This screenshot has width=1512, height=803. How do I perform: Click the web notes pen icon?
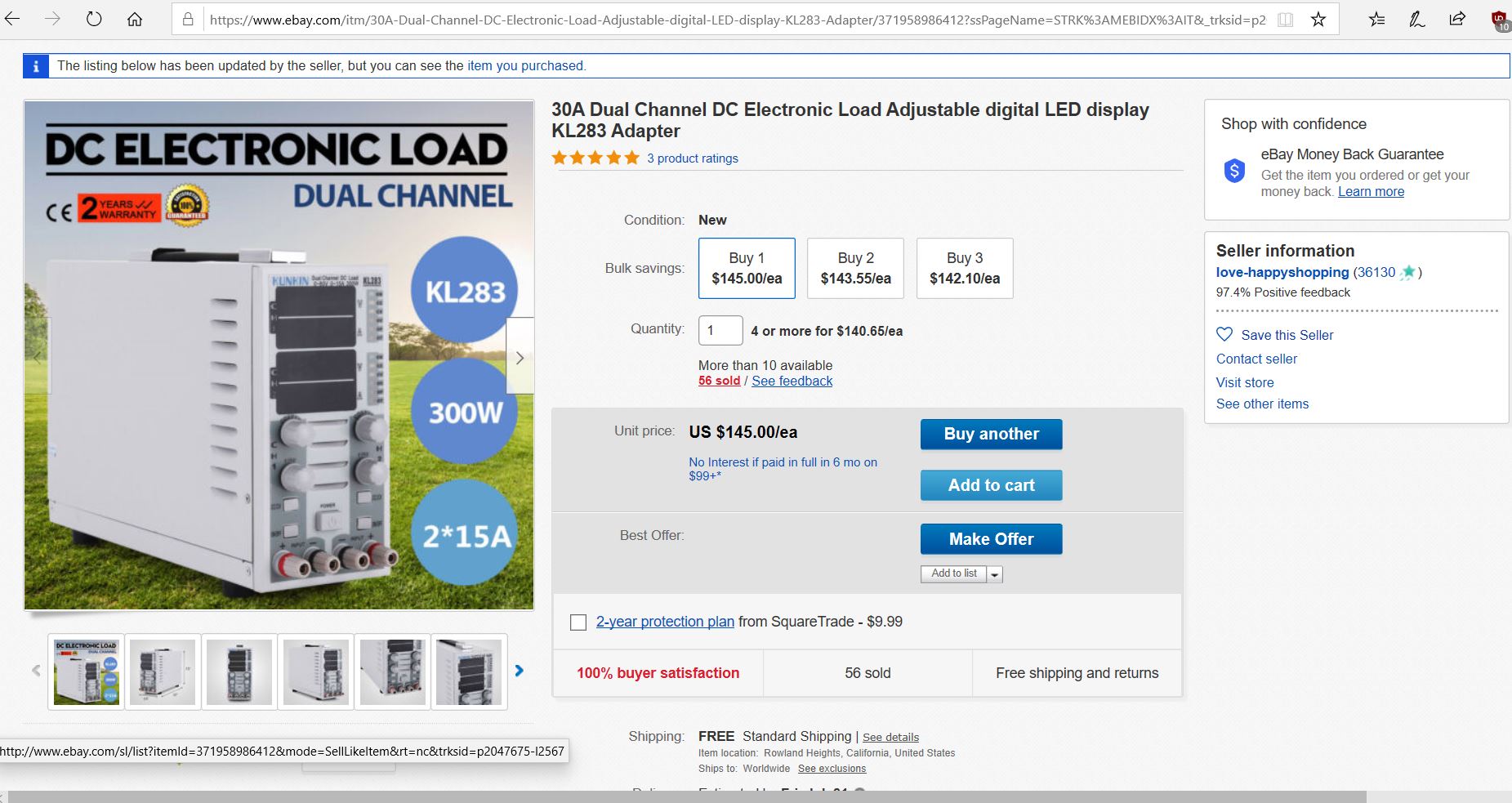pyautogui.click(x=1417, y=19)
